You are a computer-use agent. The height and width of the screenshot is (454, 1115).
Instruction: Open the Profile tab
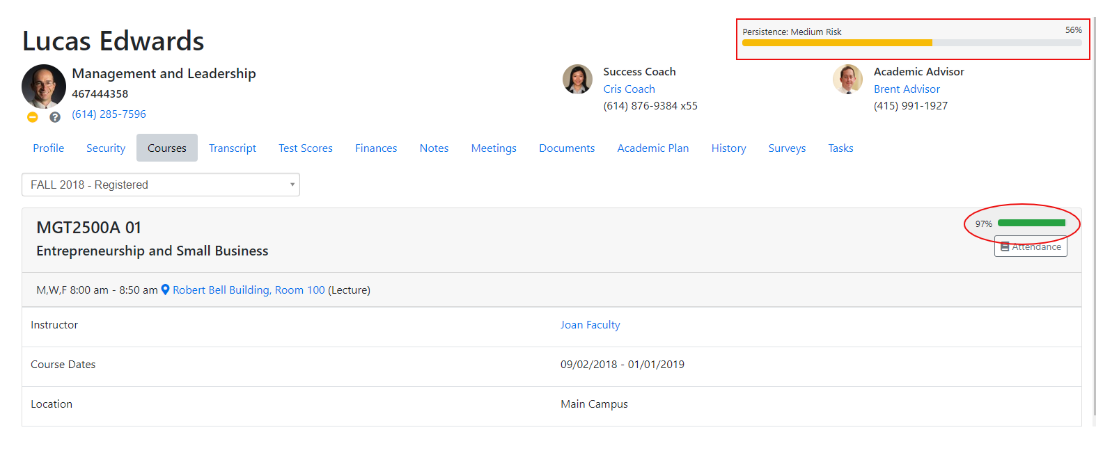tap(48, 148)
